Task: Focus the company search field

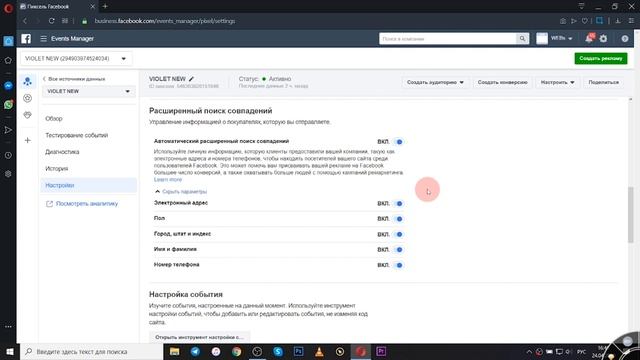Action: click(x=448, y=38)
